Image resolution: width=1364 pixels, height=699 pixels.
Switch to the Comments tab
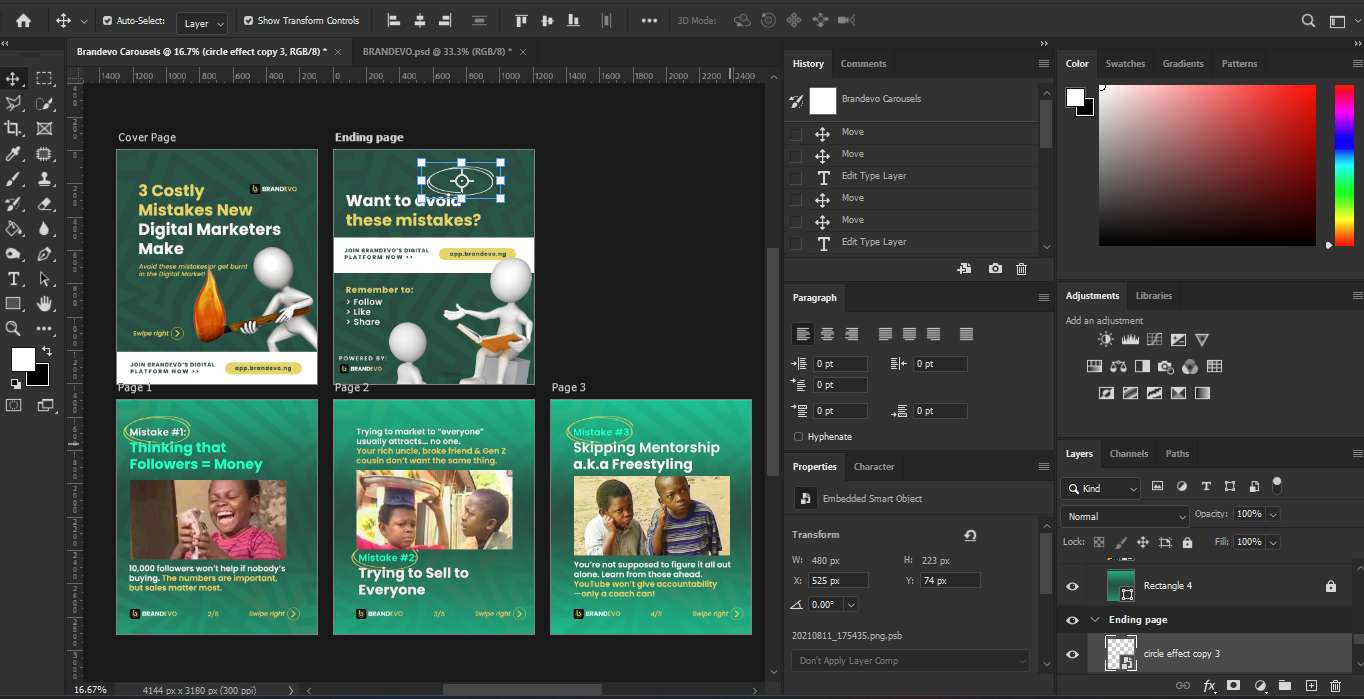point(863,64)
